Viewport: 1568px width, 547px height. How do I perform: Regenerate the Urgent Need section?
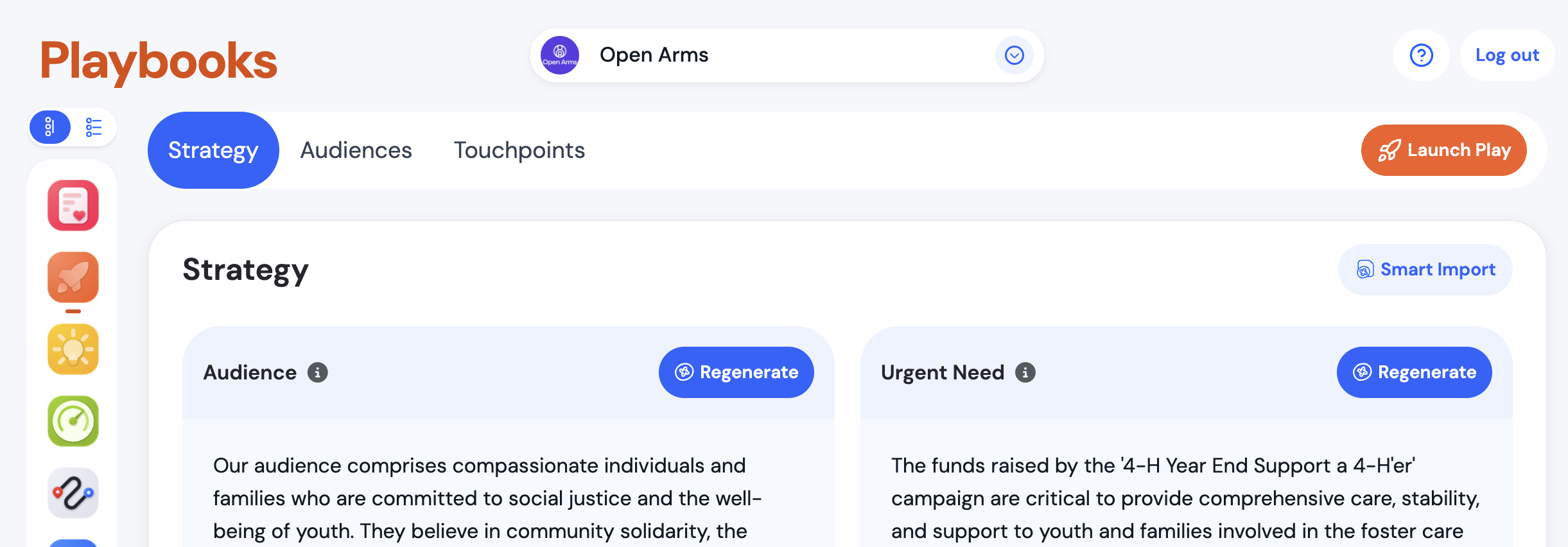1414,372
